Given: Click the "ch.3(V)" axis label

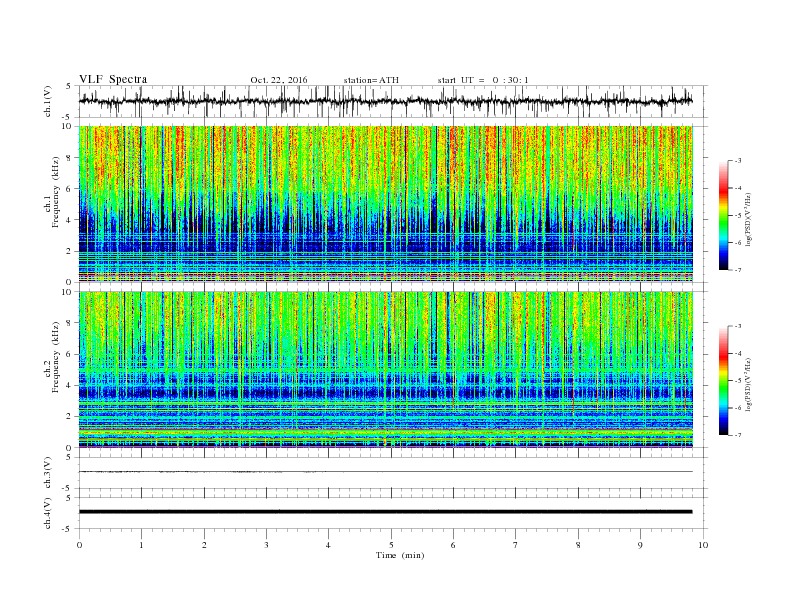Looking at the screenshot, I should coord(48,472).
